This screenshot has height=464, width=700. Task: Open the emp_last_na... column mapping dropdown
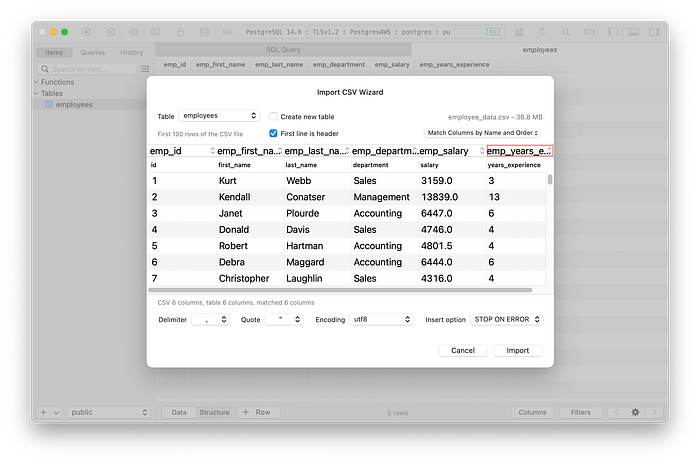317,151
